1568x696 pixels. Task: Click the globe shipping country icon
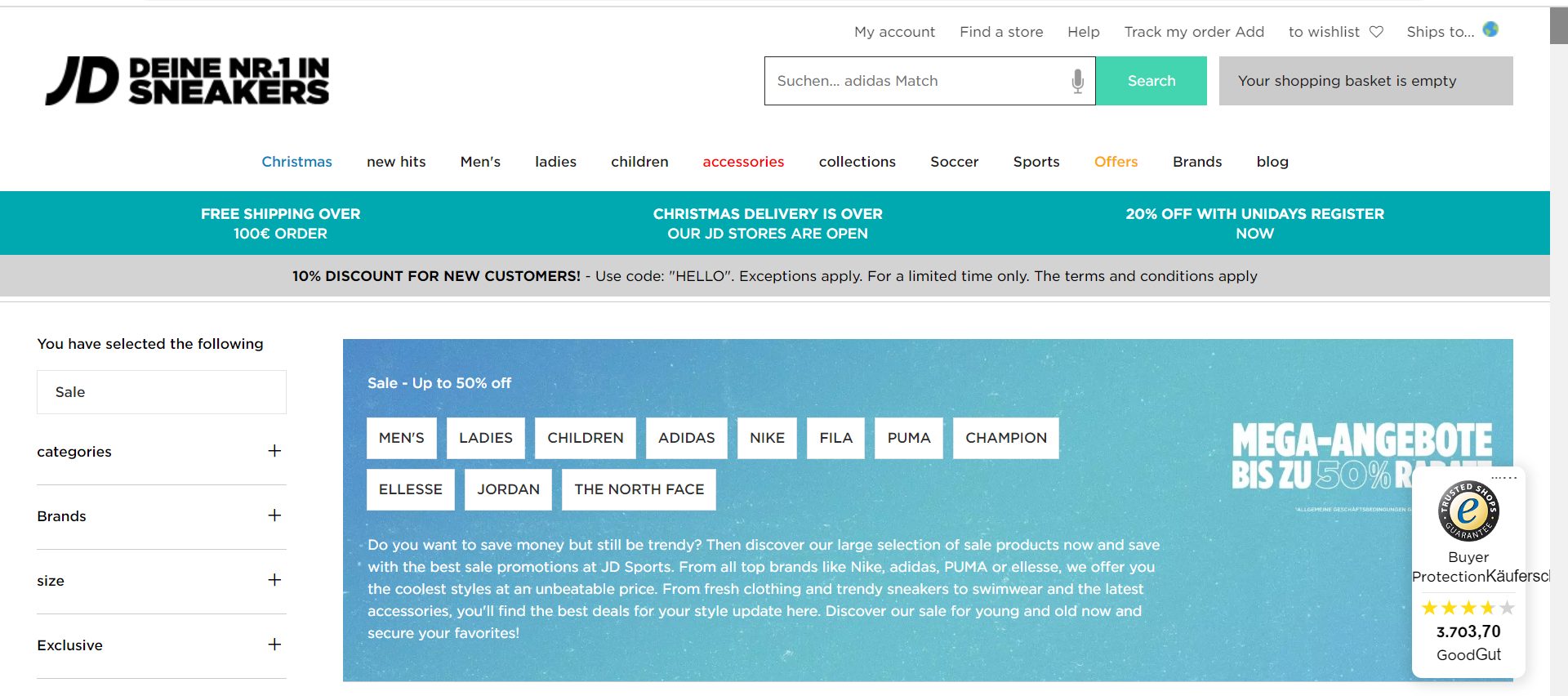click(1490, 29)
